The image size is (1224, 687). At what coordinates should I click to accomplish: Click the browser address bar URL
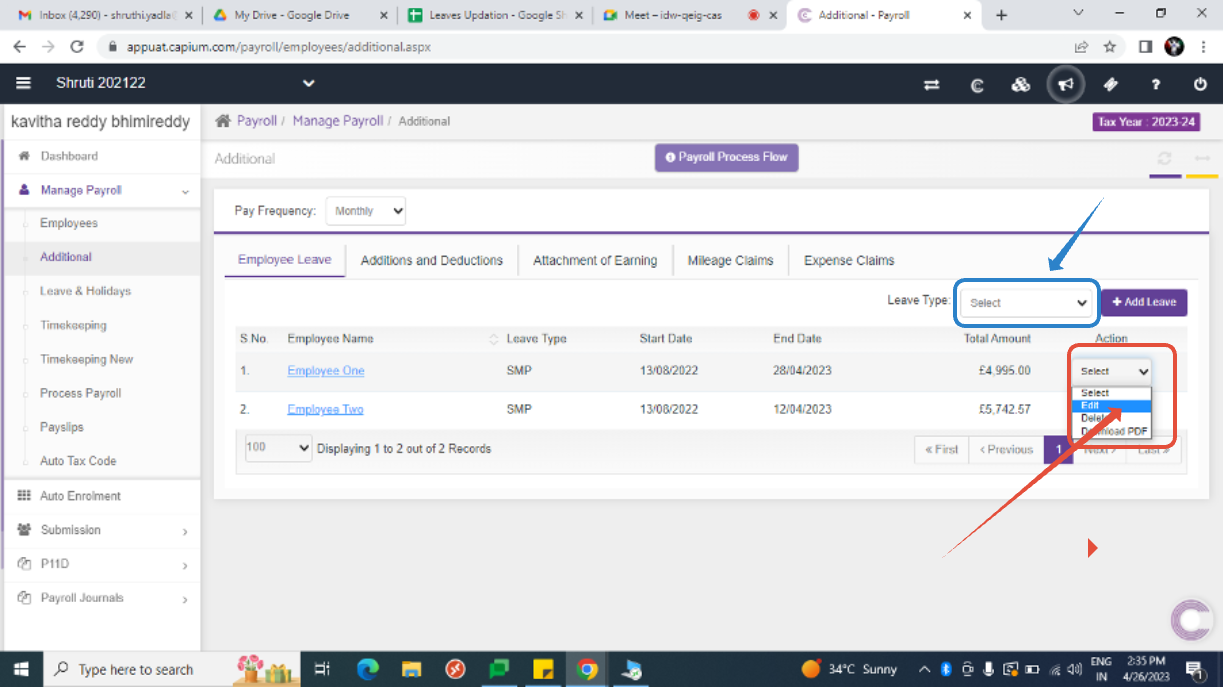[x=279, y=47]
